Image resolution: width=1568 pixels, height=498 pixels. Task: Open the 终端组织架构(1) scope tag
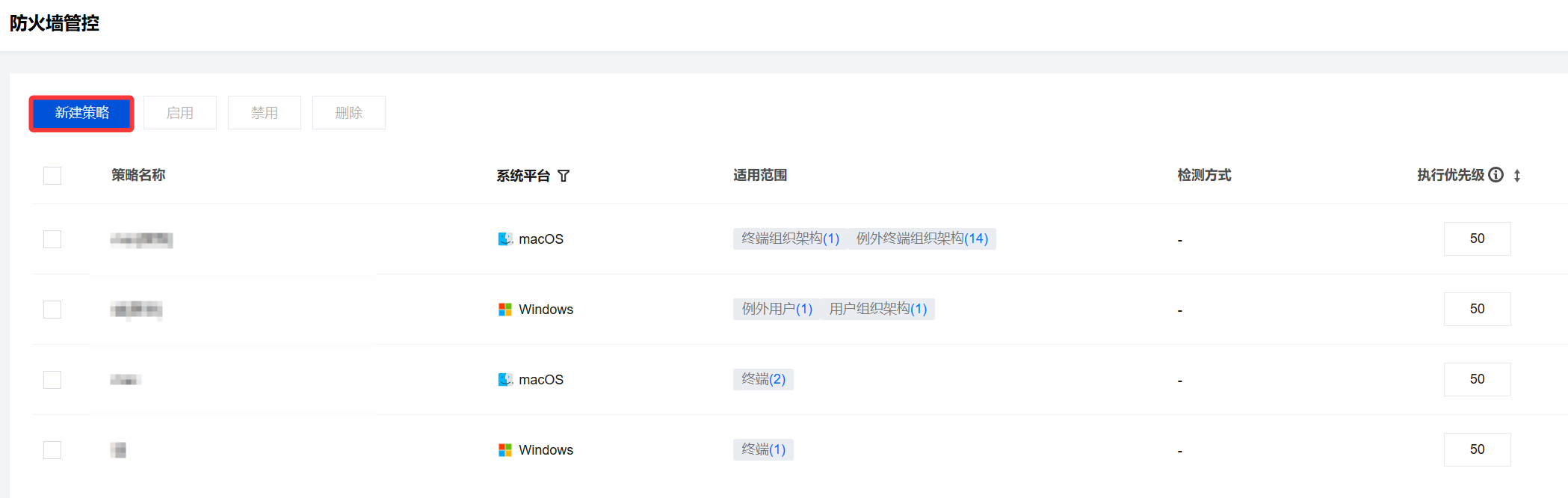coord(790,239)
